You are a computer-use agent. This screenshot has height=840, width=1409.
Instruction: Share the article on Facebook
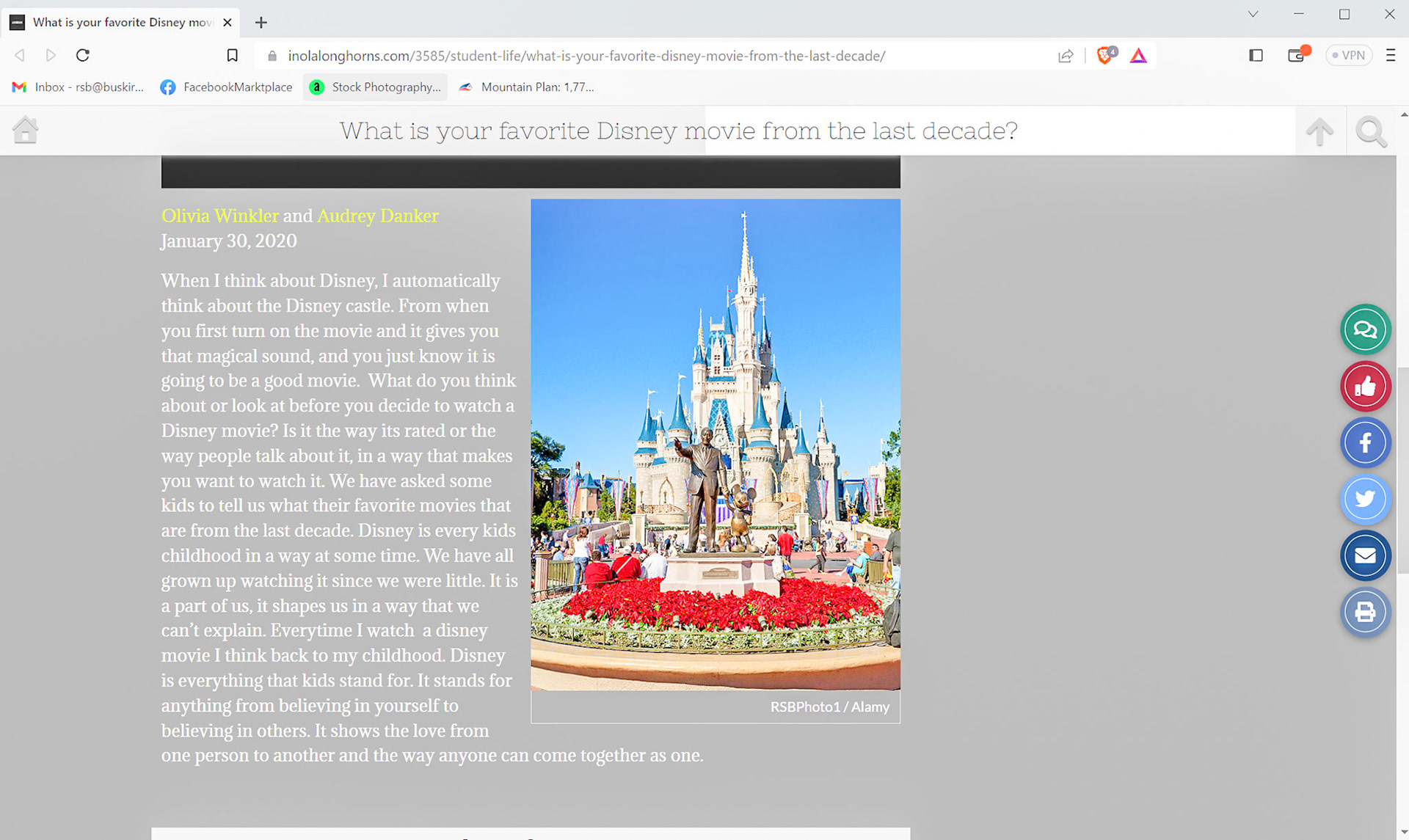[x=1365, y=442]
